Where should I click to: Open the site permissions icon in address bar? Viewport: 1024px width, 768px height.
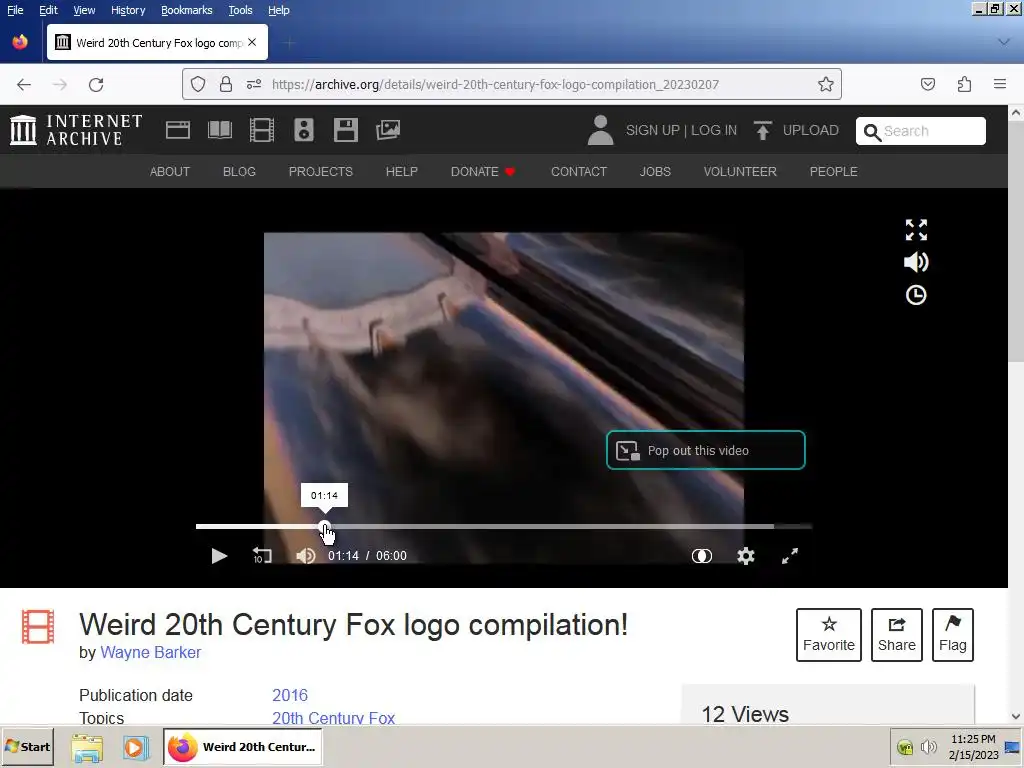click(254, 84)
